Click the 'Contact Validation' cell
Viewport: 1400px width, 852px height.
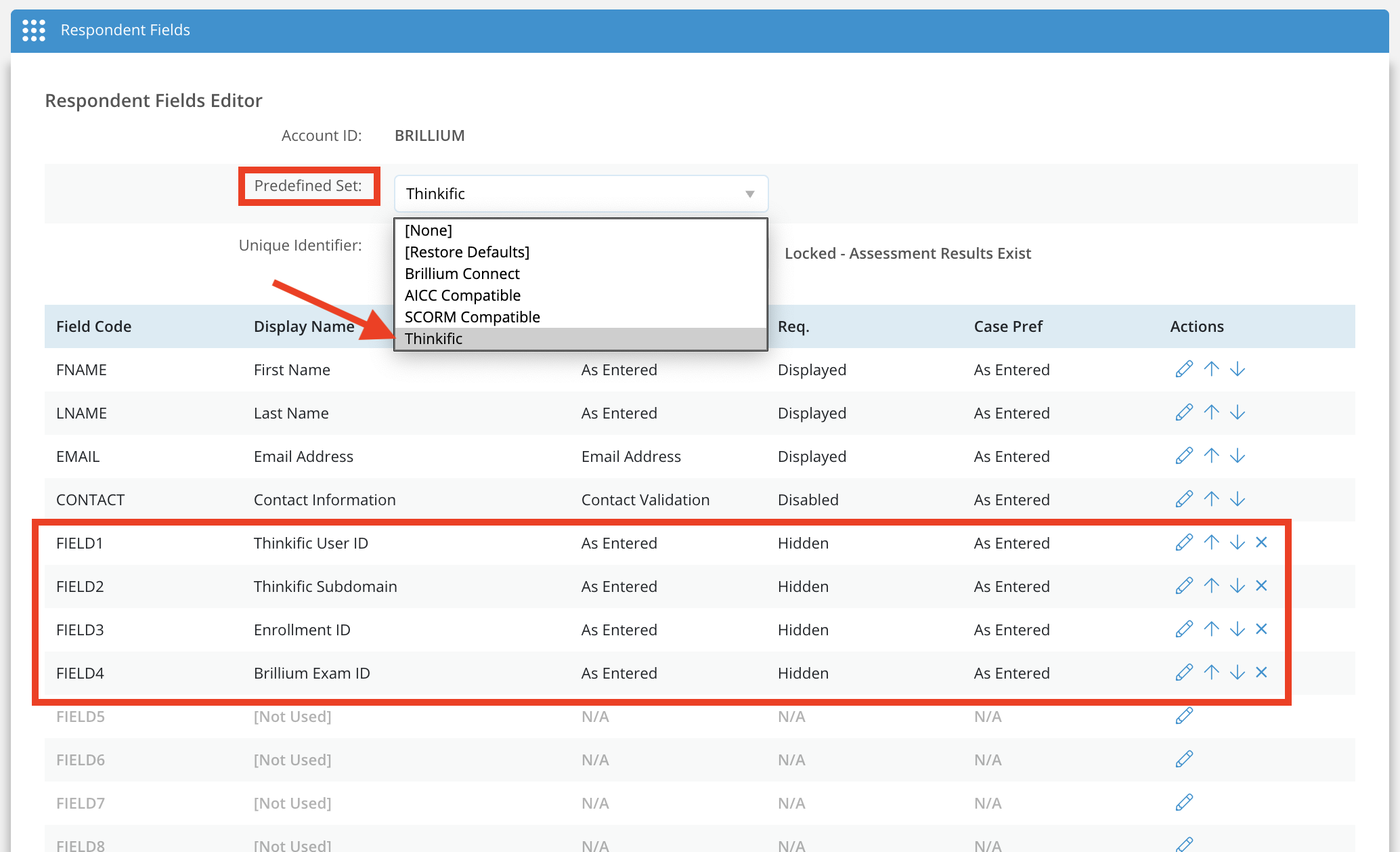coord(646,500)
